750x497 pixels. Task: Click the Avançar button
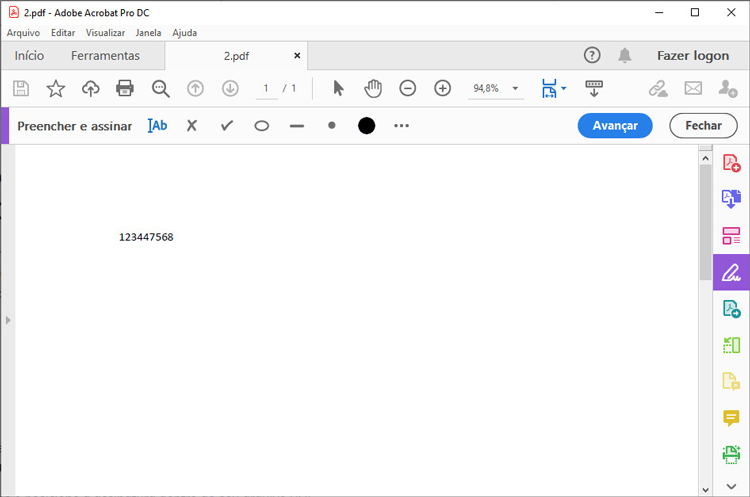[615, 125]
